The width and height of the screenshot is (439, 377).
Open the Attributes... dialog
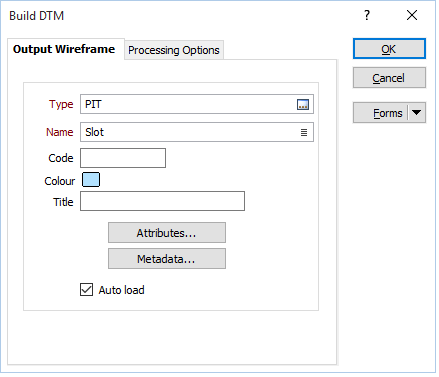(x=167, y=233)
